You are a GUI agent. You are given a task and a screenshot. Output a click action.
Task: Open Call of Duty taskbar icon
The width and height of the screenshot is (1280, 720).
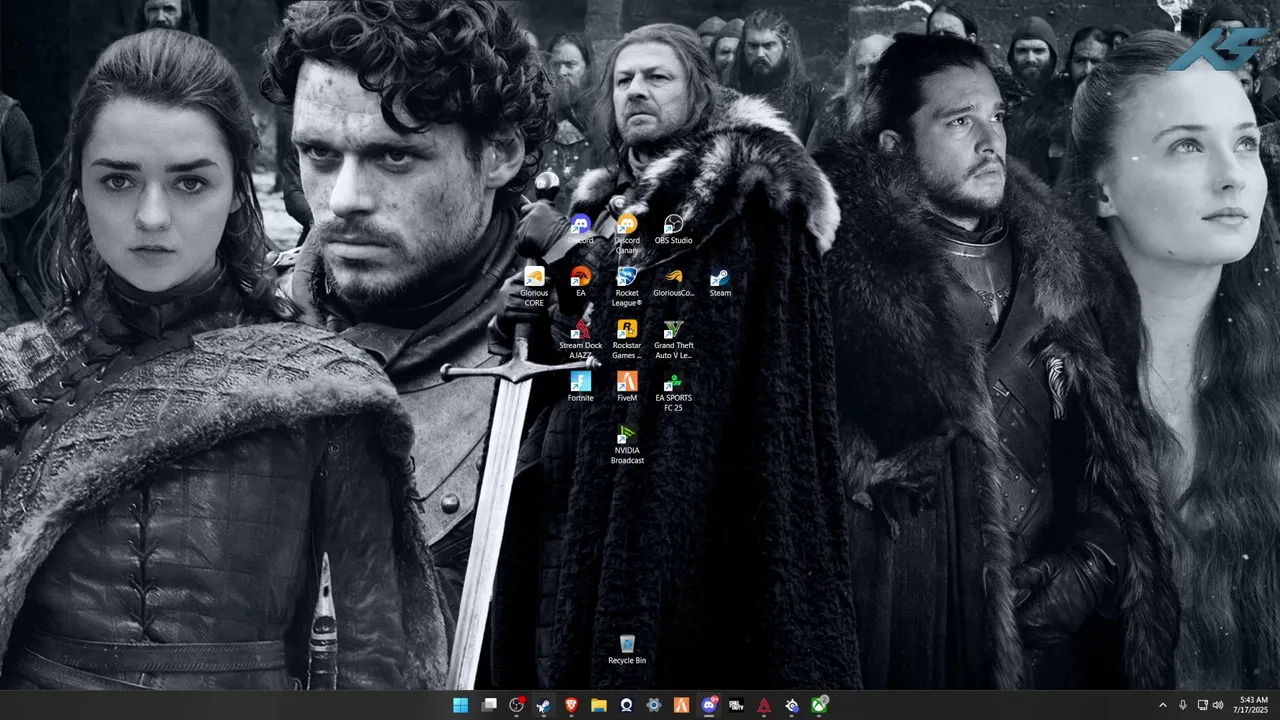tap(737, 705)
